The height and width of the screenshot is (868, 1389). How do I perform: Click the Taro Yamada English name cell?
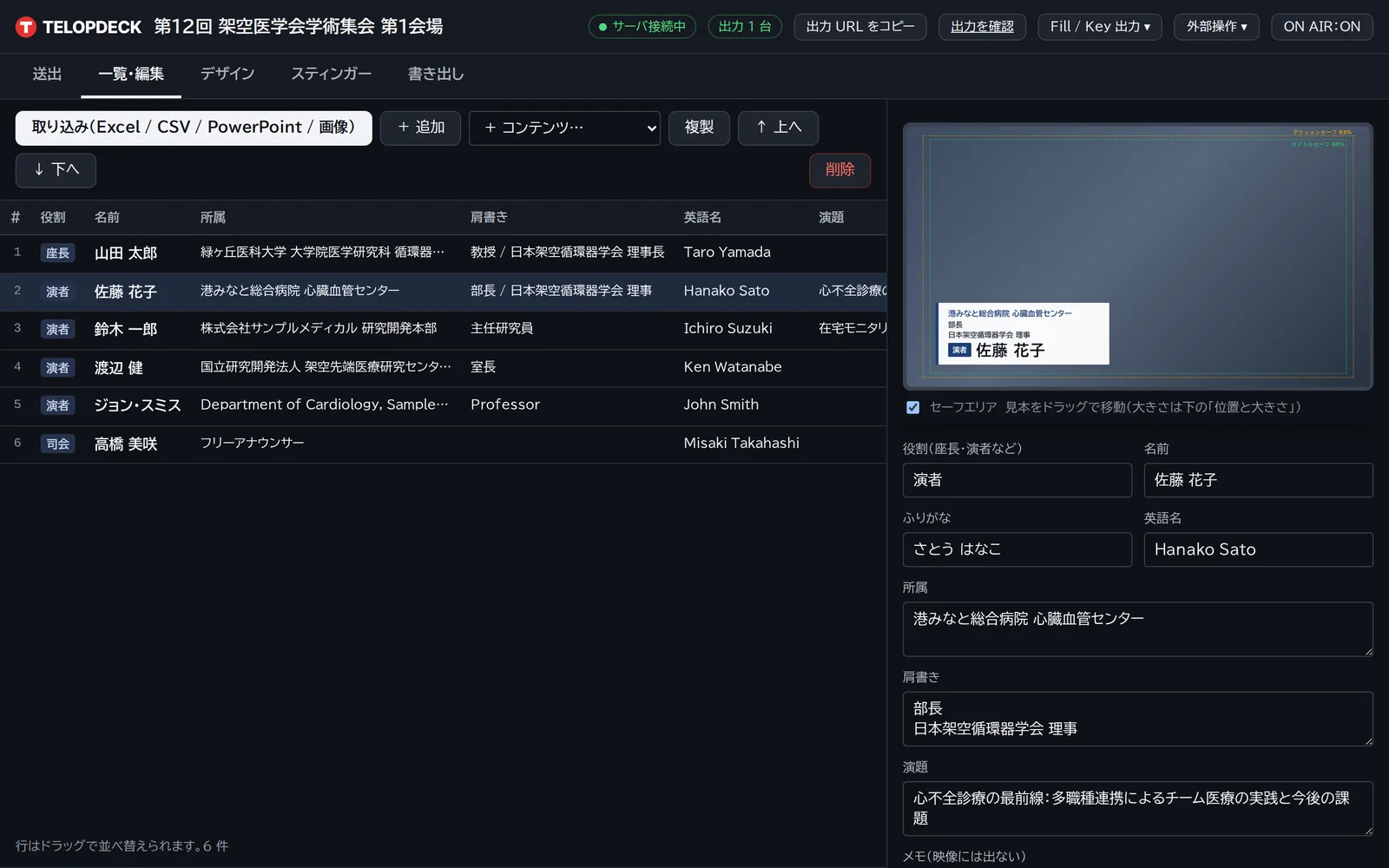pyautogui.click(x=727, y=253)
